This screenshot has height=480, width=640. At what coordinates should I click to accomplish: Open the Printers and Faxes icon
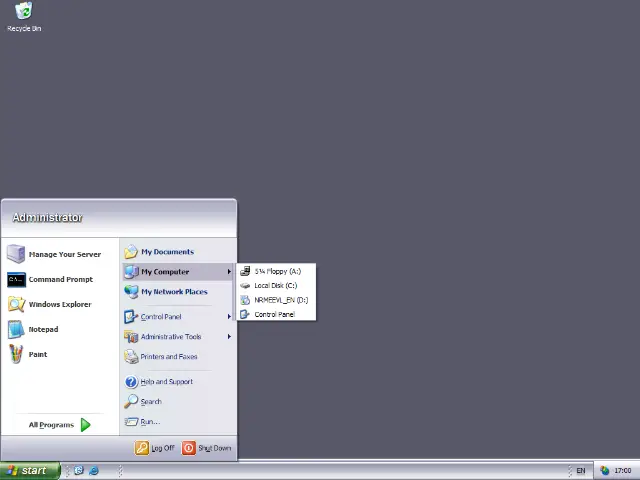point(131,357)
